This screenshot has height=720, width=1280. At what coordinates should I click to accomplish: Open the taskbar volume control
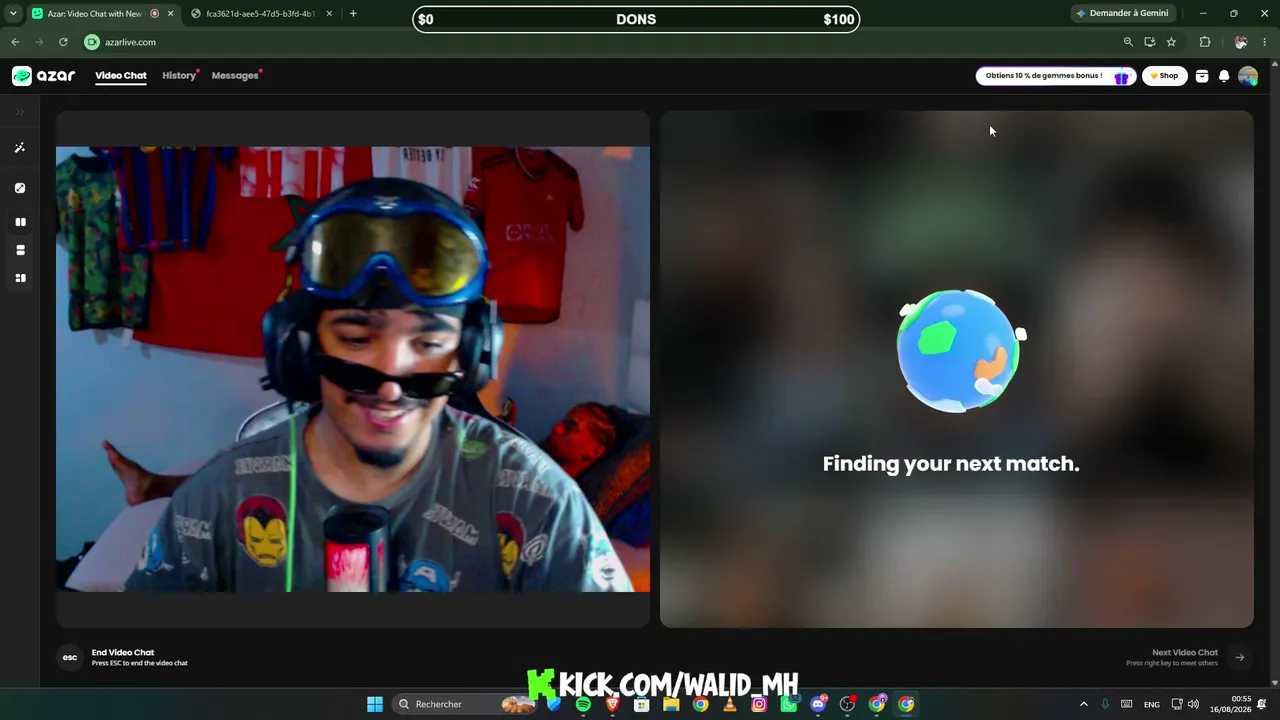tap(1193, 704)
